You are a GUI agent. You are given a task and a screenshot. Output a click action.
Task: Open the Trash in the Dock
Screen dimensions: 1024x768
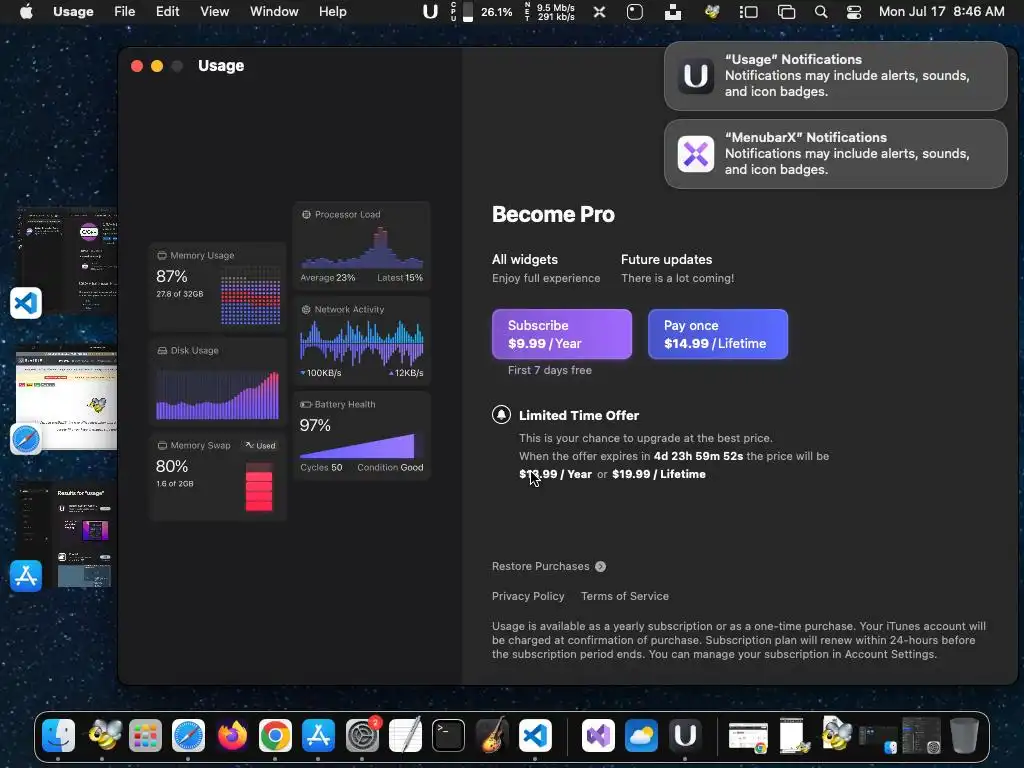coord(964,735)
